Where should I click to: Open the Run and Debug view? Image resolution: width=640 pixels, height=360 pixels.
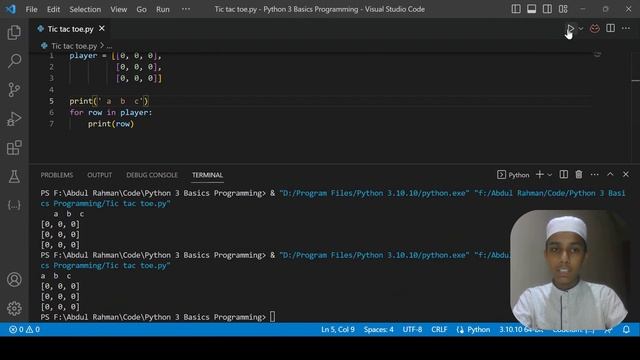[x=14, y=119]
